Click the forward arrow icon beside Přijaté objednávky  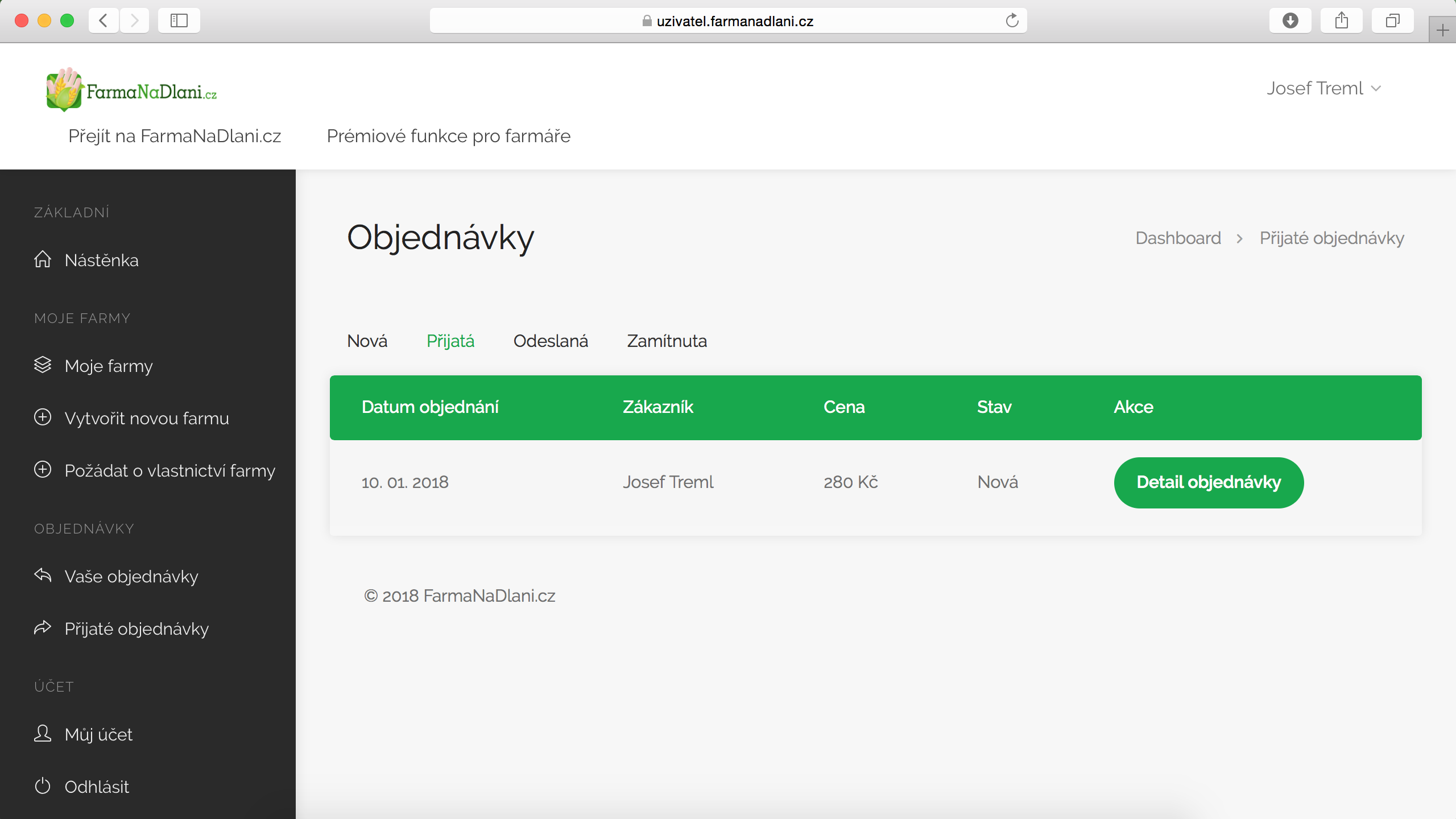(x=43, y=627)
